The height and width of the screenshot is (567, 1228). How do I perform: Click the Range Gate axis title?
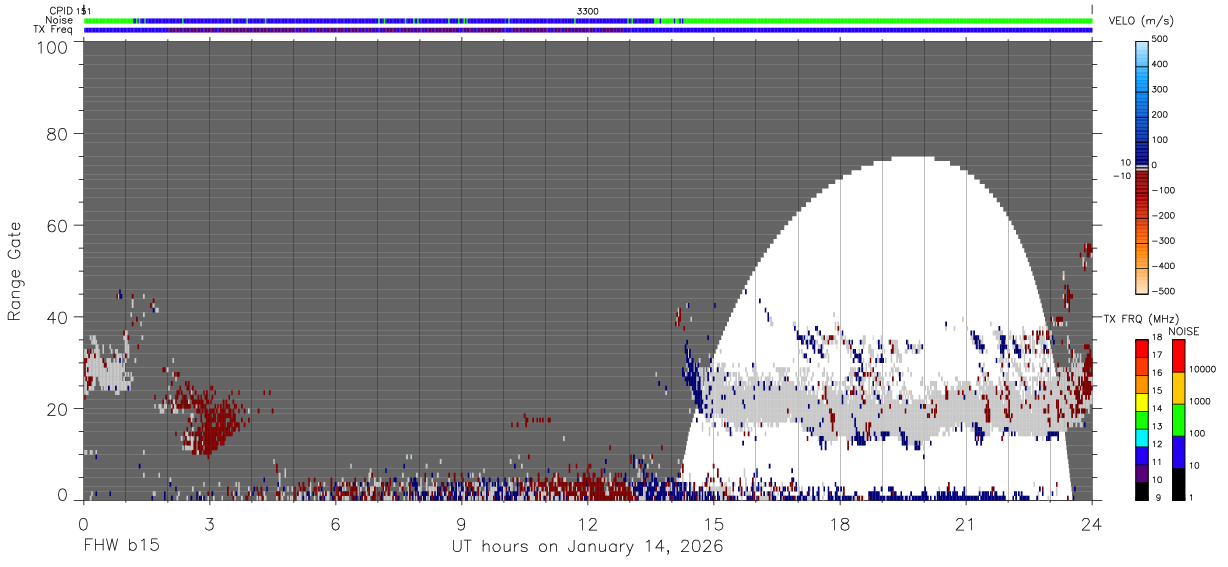pos(15,272)
